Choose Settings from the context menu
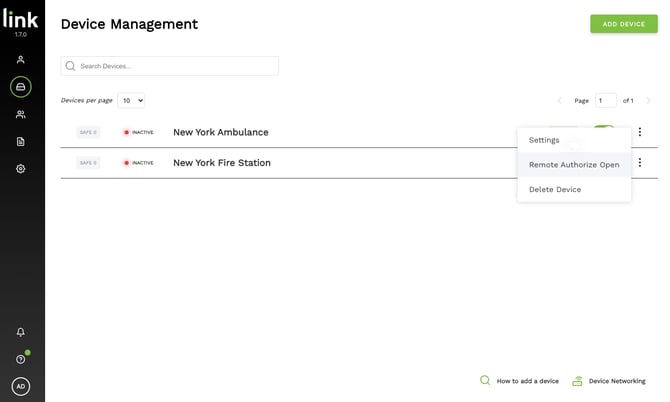The image size is (670, 402). 574,140
